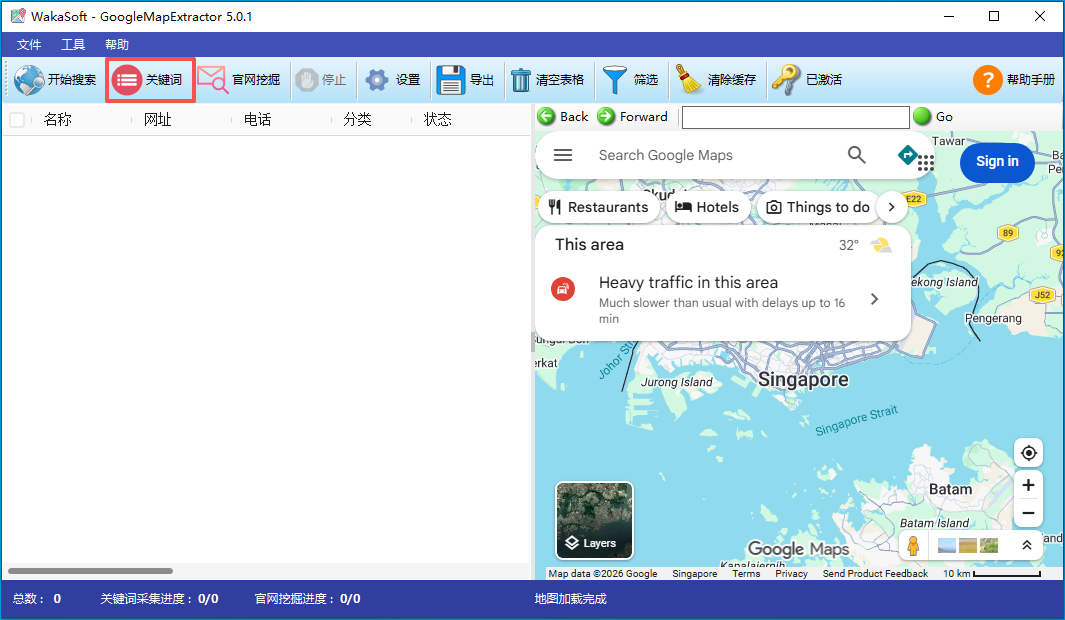Select the Things to do chip
Viewport: 1065px width, 620px height.
[818, 207]
